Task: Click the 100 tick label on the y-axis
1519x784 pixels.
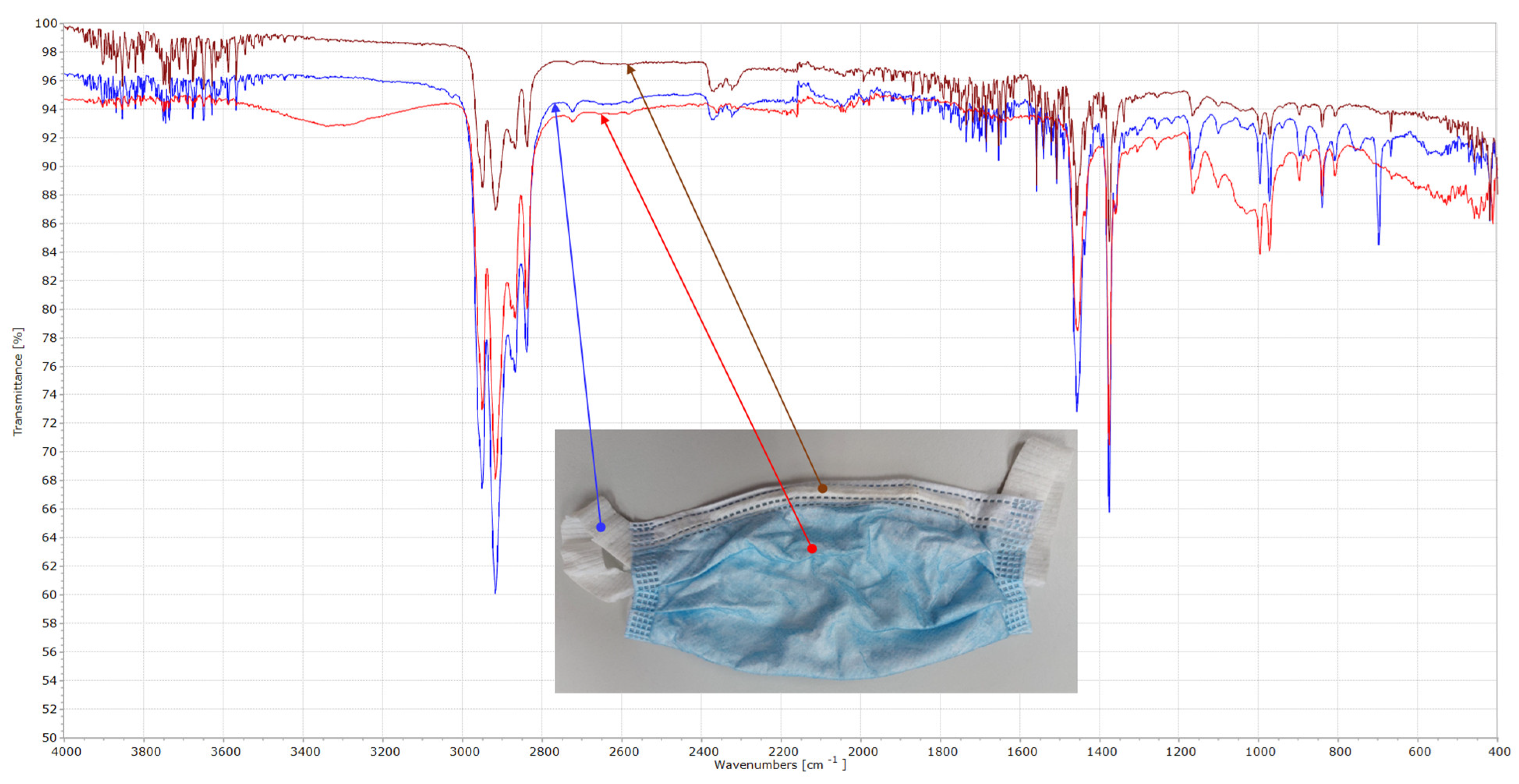Action: (x=46, y=24)
